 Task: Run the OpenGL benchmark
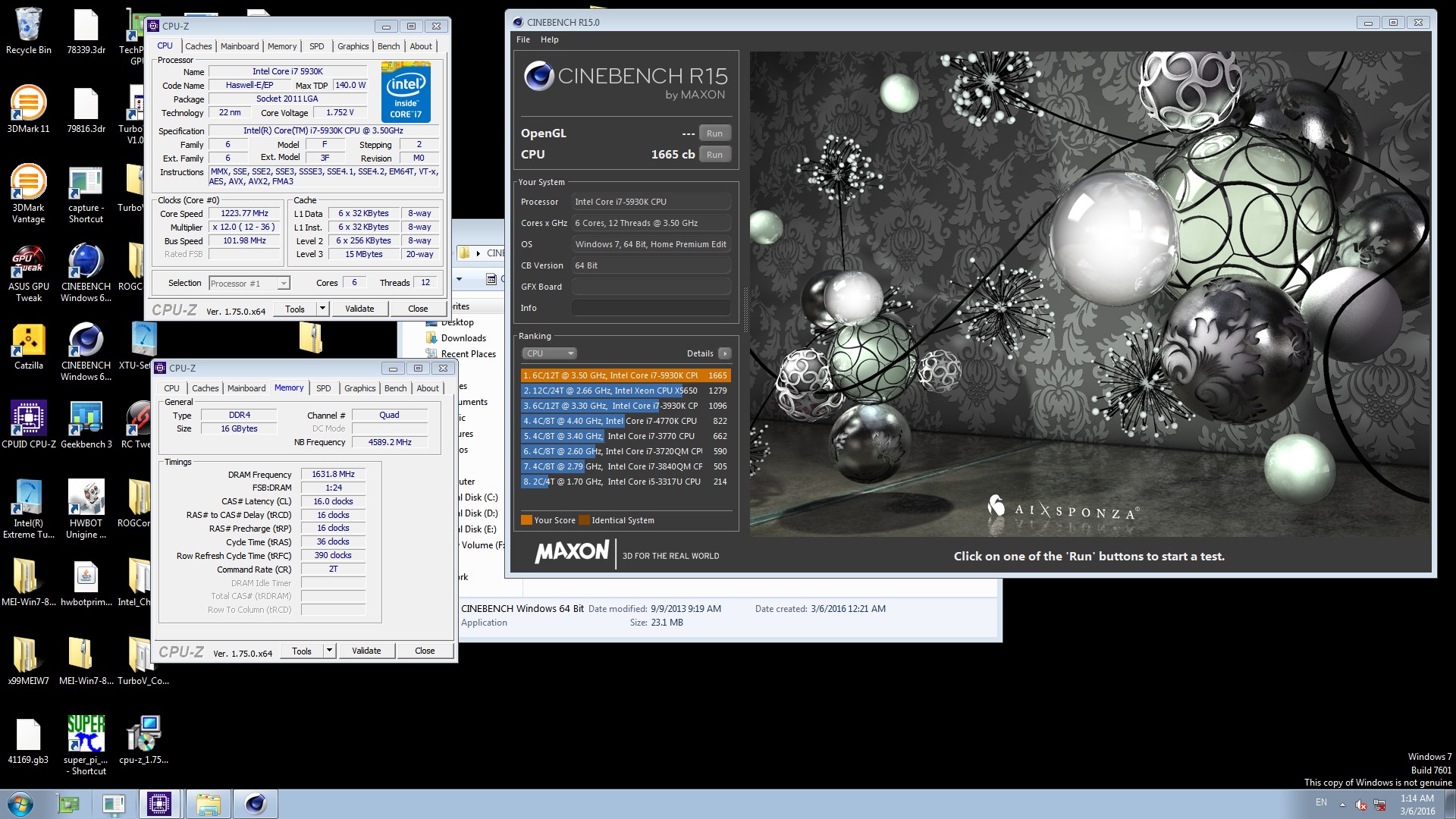pos(714,133)
